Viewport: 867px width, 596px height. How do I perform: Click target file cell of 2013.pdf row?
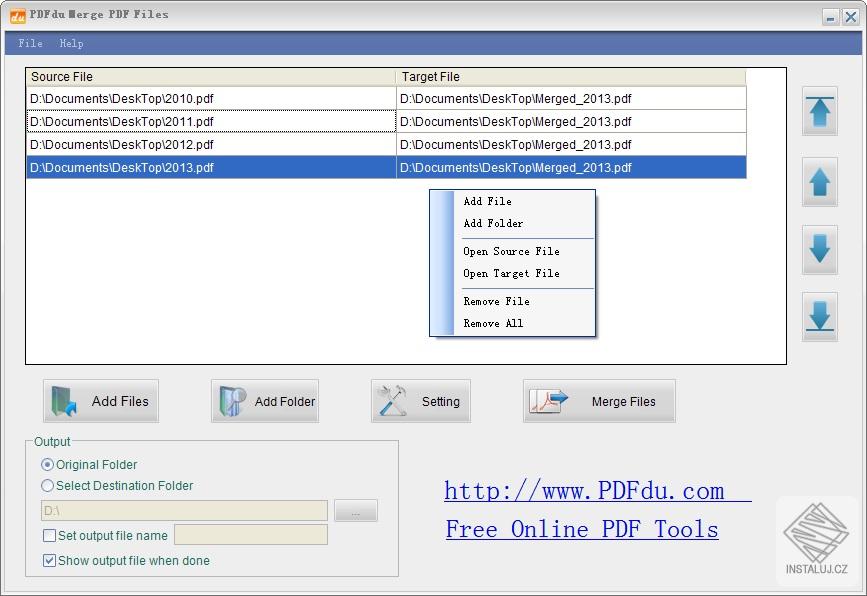pyautogui.click(x=571, y=168)
